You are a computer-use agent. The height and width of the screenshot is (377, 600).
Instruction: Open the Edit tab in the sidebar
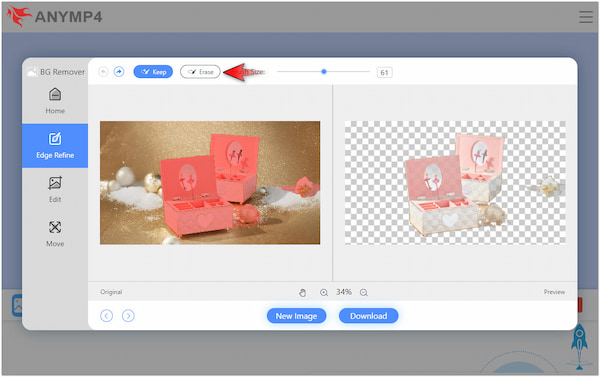[x=55, y=190]
